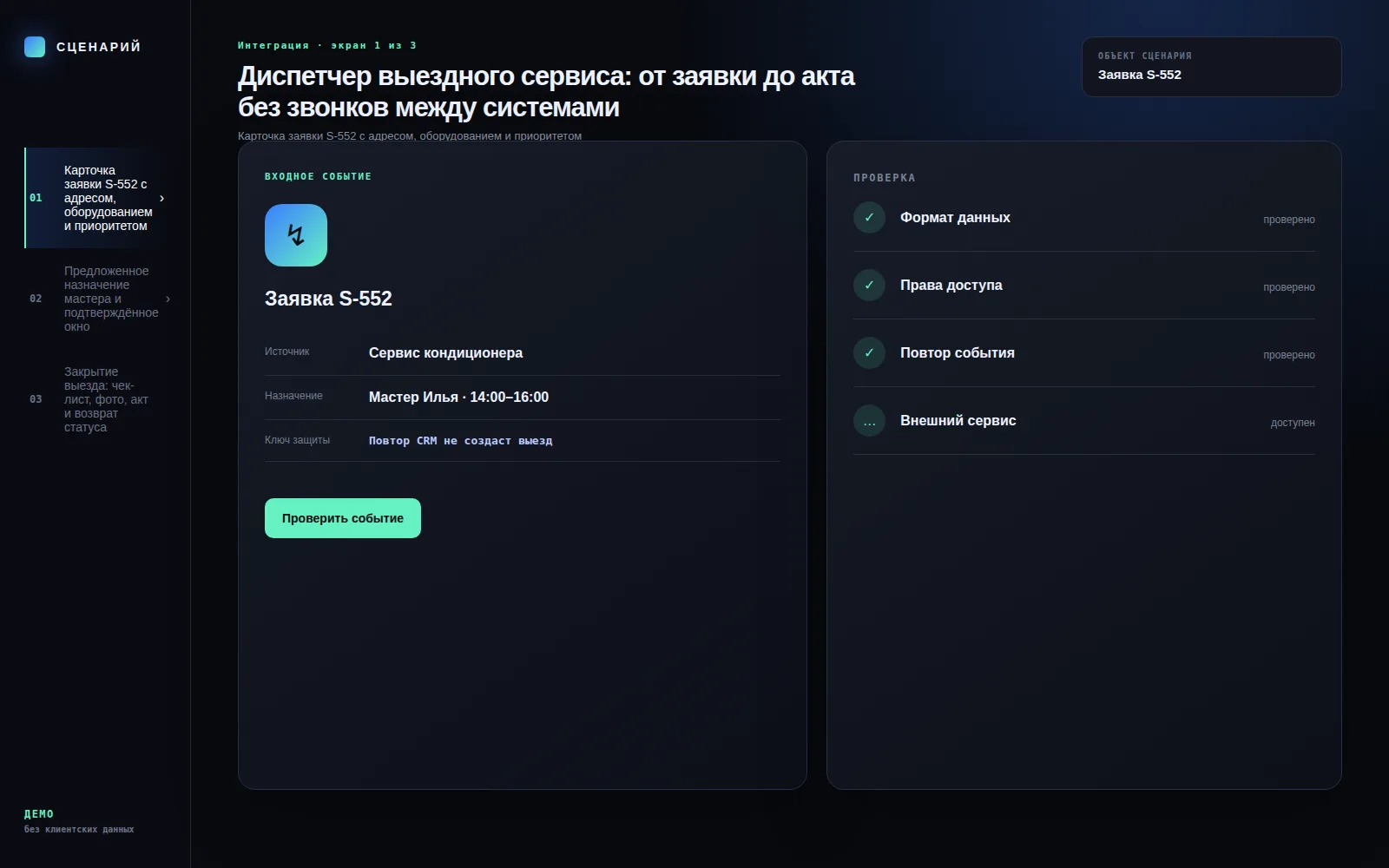Click the Интеграция · экран 1 из 3 breadcrumb
Image resolution: width=1389 pixels, height=868 pixels.
[x=327, y=45]
